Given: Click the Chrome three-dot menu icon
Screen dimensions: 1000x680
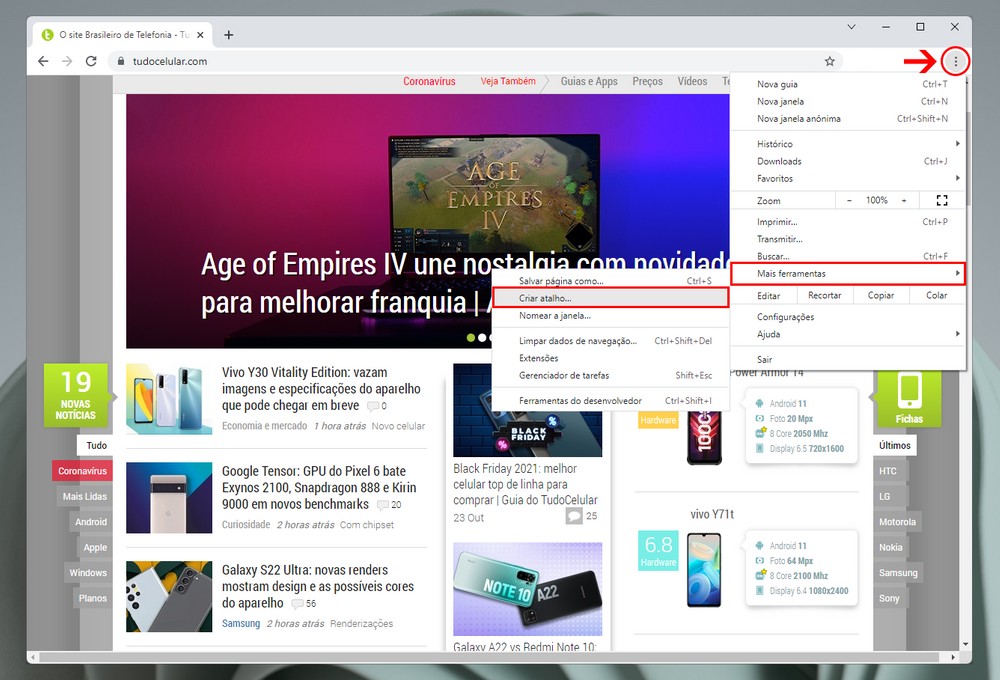Looking at the screenshot, I should pos(956,62).
